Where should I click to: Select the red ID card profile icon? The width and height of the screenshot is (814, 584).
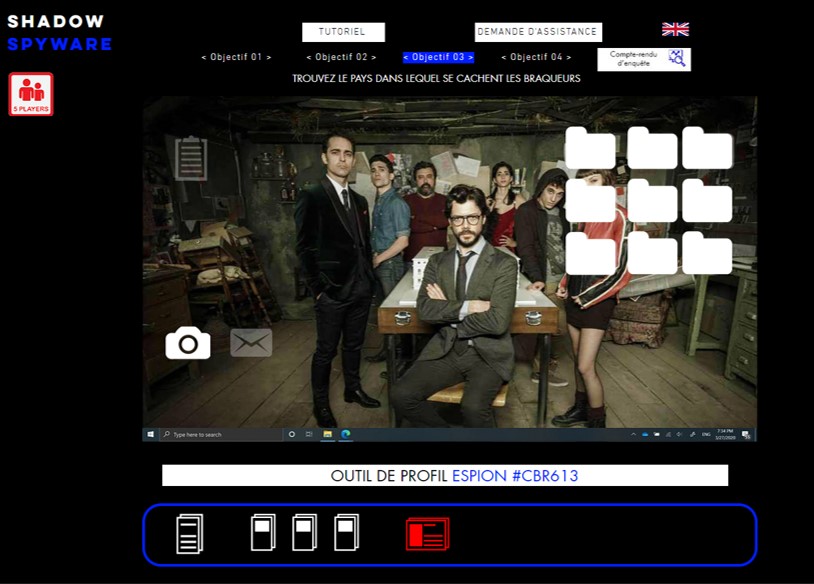(427, 534)
